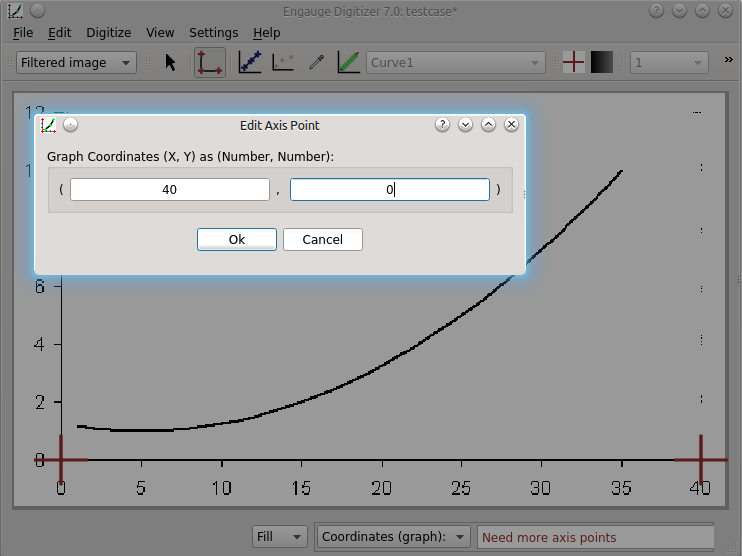Activate the green Segment Fill tool
The height and width of the screenshot is (556, 742).
click(x=349, y=63)
